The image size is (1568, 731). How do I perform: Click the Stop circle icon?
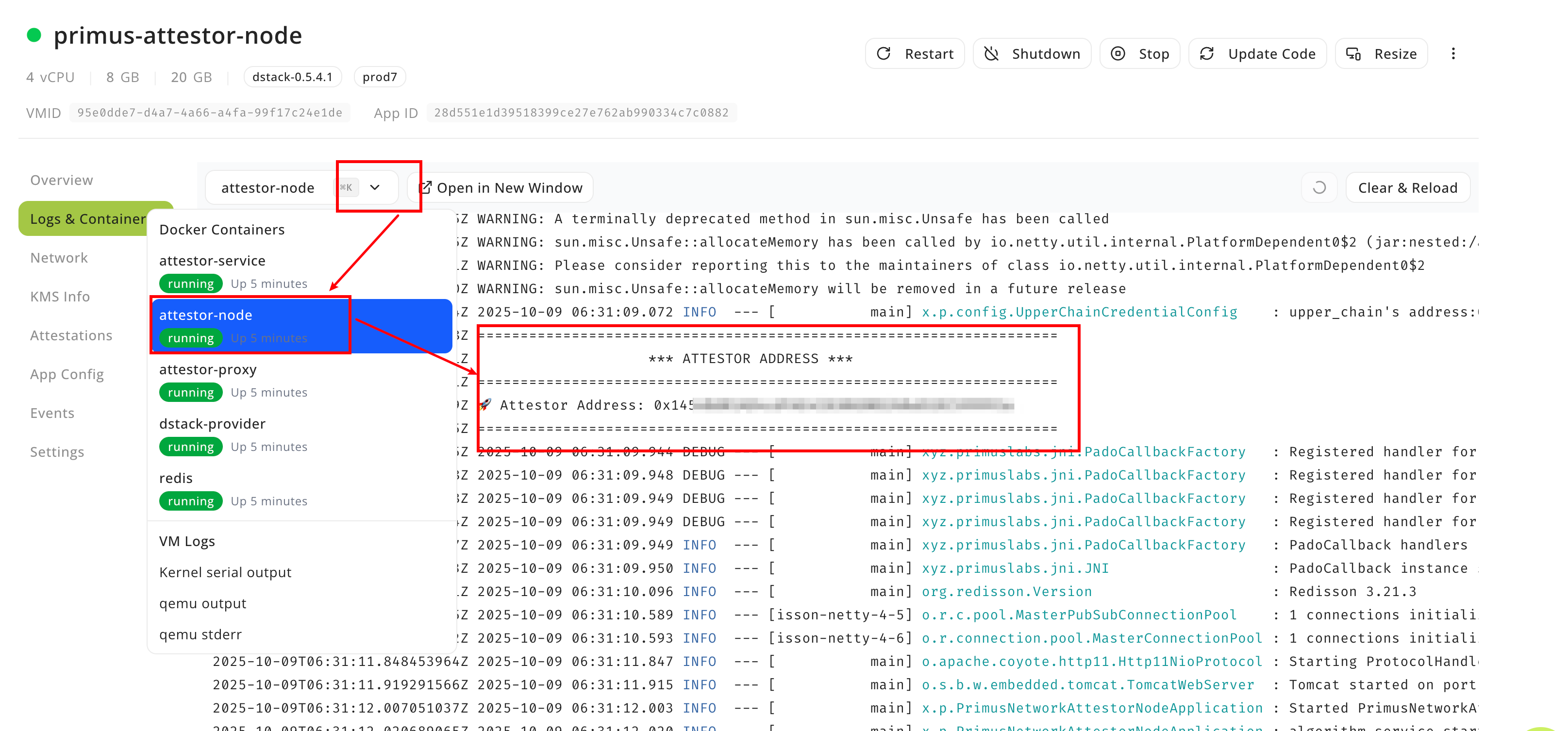(1118, 53)
